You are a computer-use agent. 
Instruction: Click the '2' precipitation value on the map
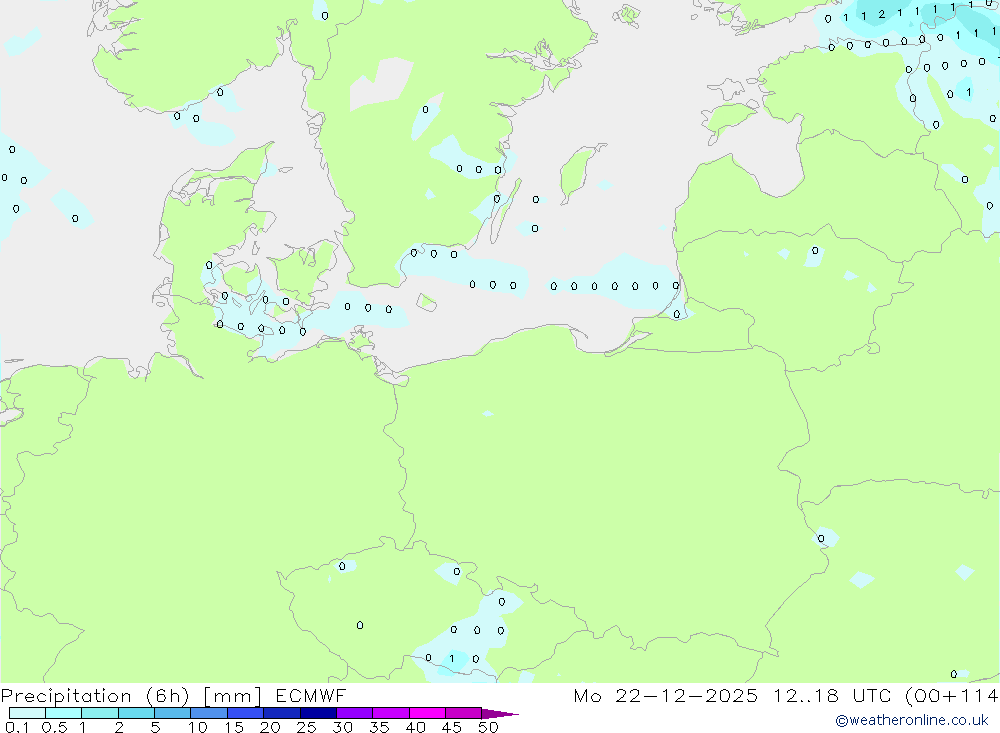[881, 15]
